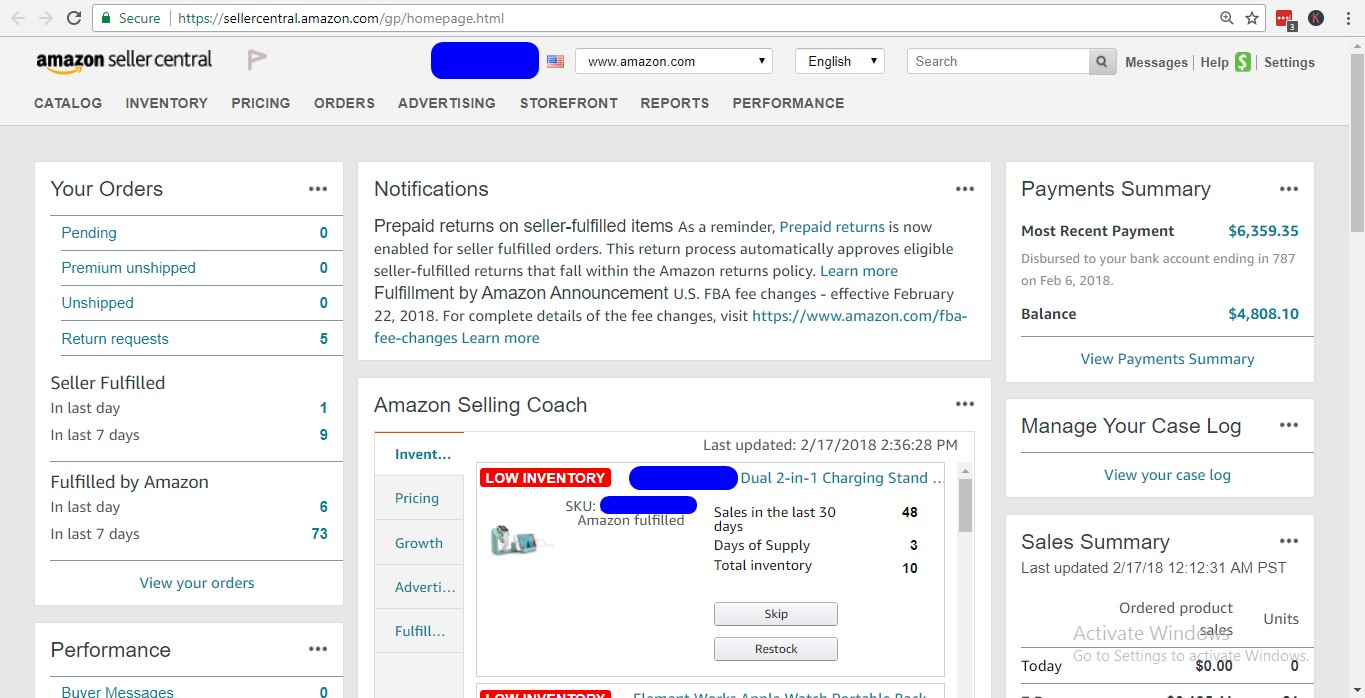Image resolution: width=1365 pixels, height=698 pixels.
Task: Open Pending orders link
Action: tap(89, 233)
